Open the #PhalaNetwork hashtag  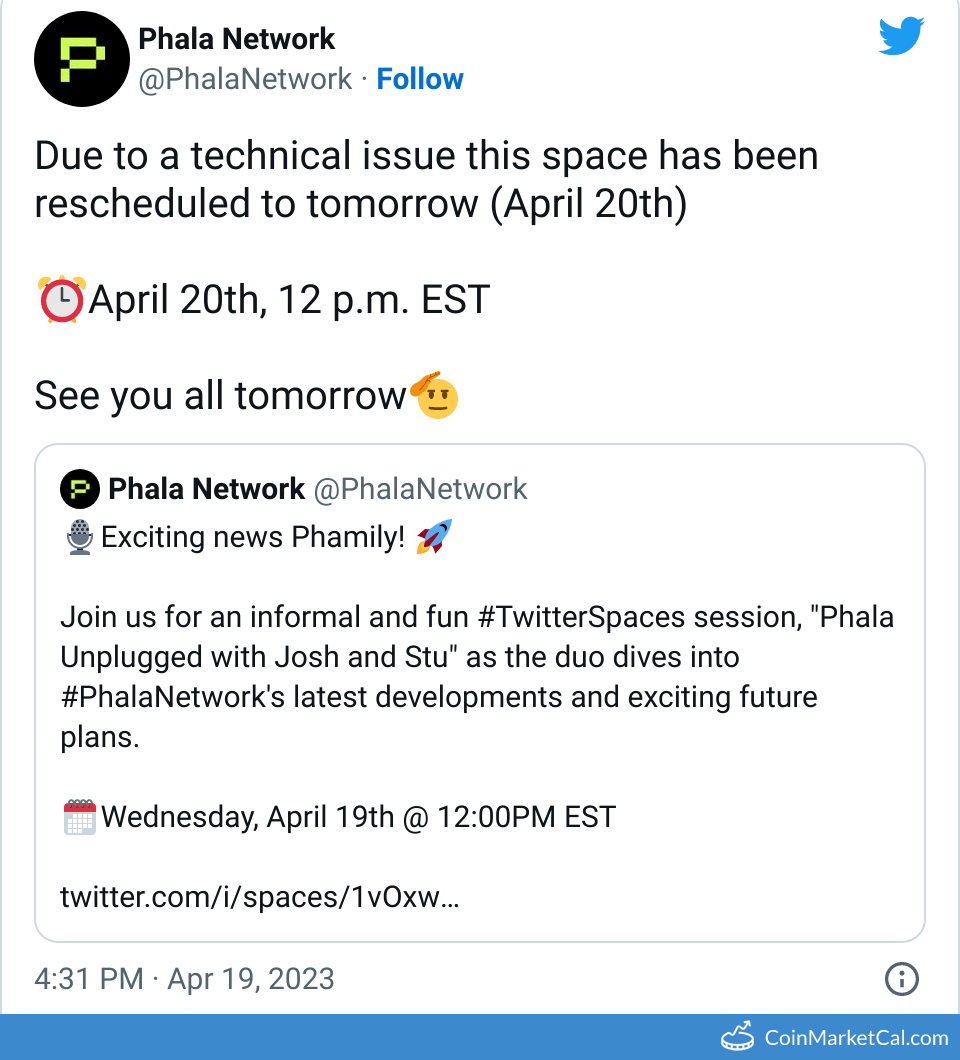coord(172,697)
